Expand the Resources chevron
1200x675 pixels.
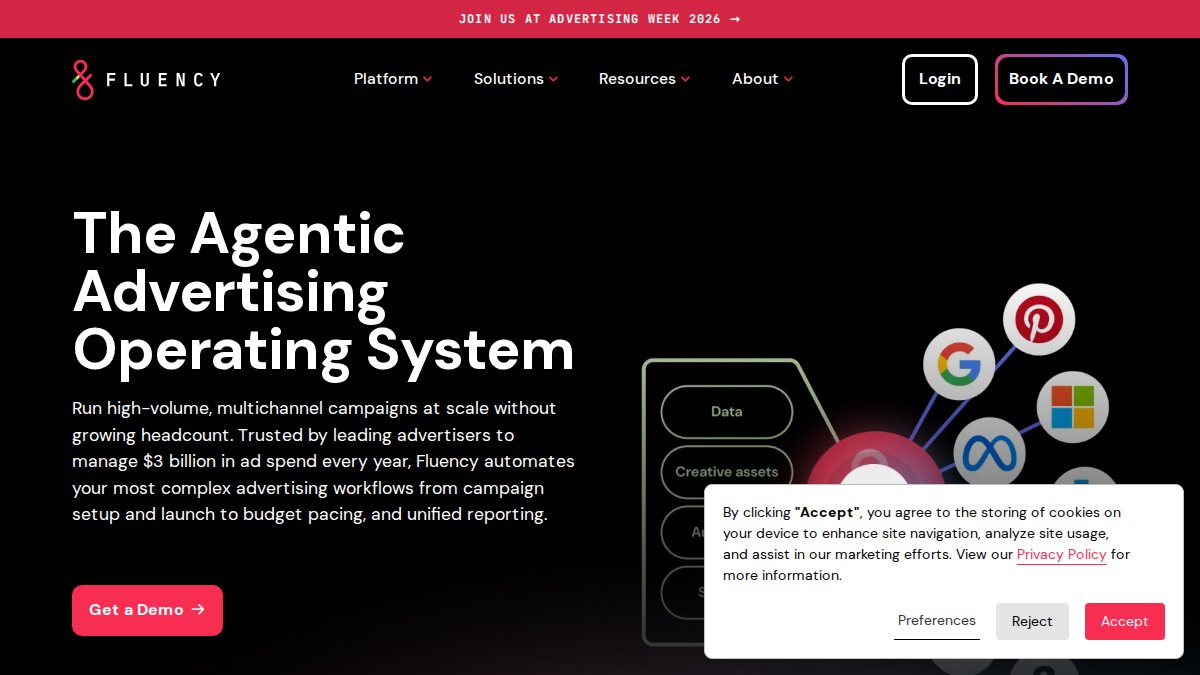coord(685,79)
